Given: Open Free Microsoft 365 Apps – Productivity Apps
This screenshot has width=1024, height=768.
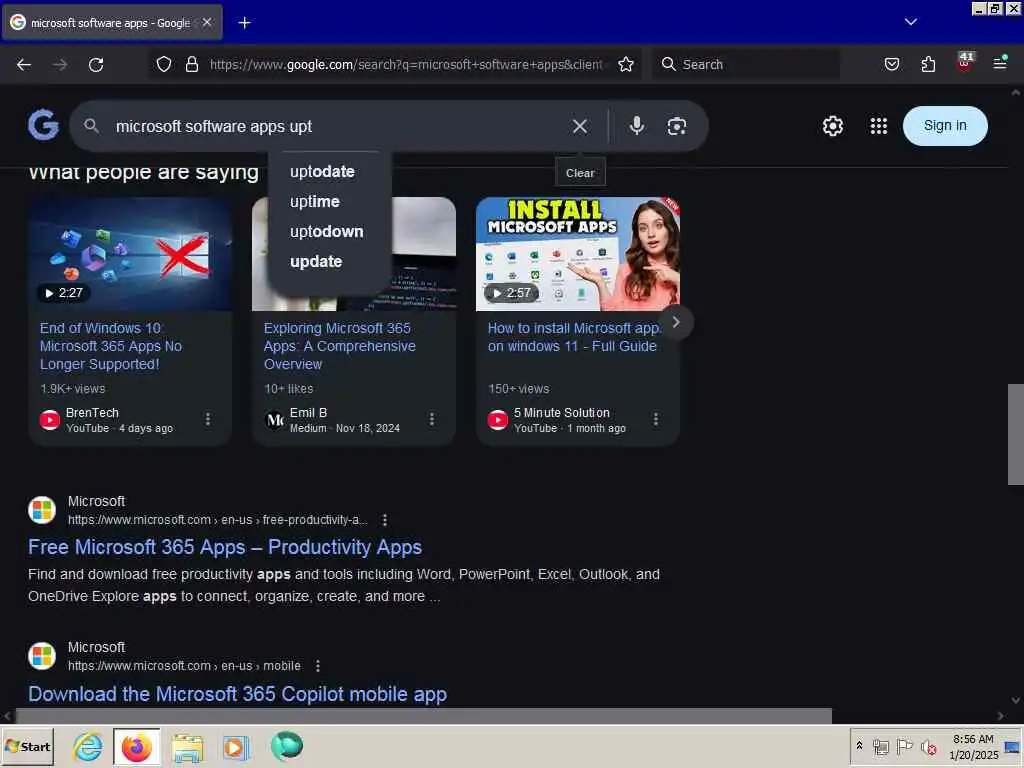Looking at the screenshot, I should point(225,547).
